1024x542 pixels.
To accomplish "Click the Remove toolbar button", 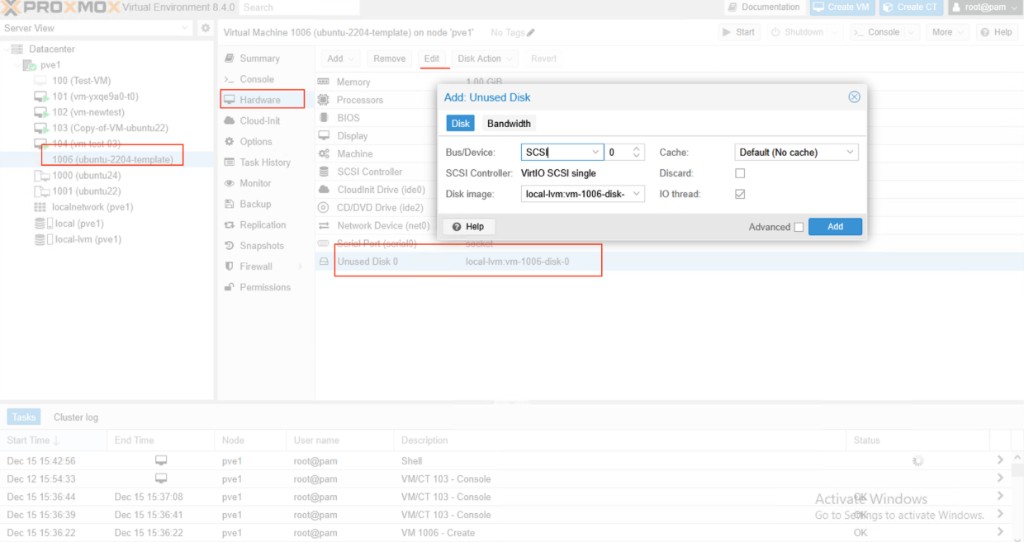I will click(389, 59).
